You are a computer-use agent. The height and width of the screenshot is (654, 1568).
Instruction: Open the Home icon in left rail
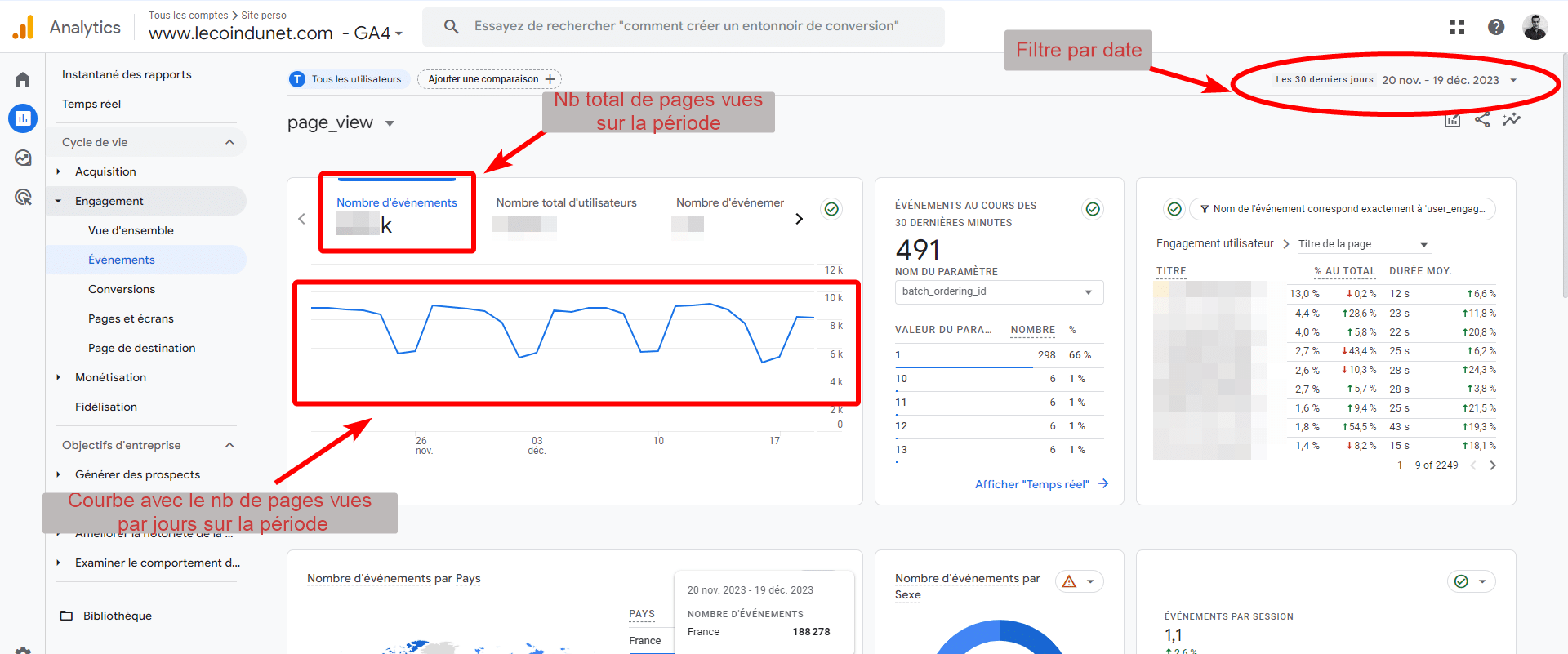pyautogui.click(x=23, y=79)
